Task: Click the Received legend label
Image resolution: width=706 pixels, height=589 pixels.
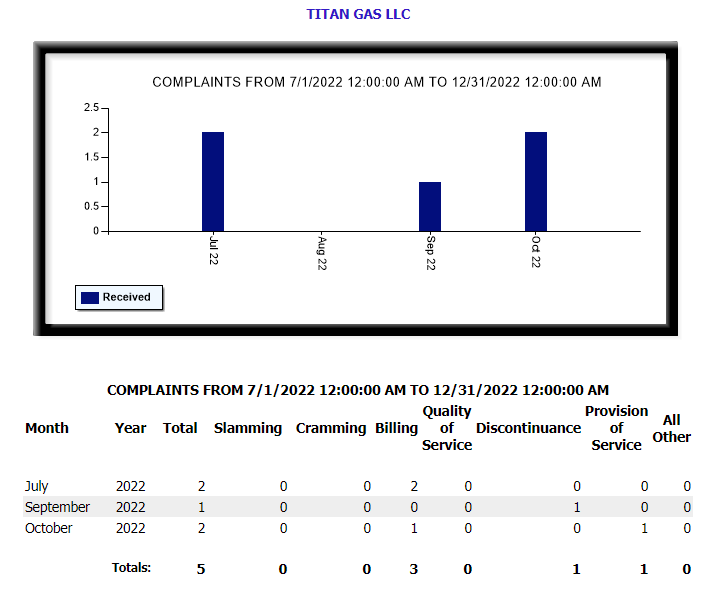Action: (x=127, y=297)
